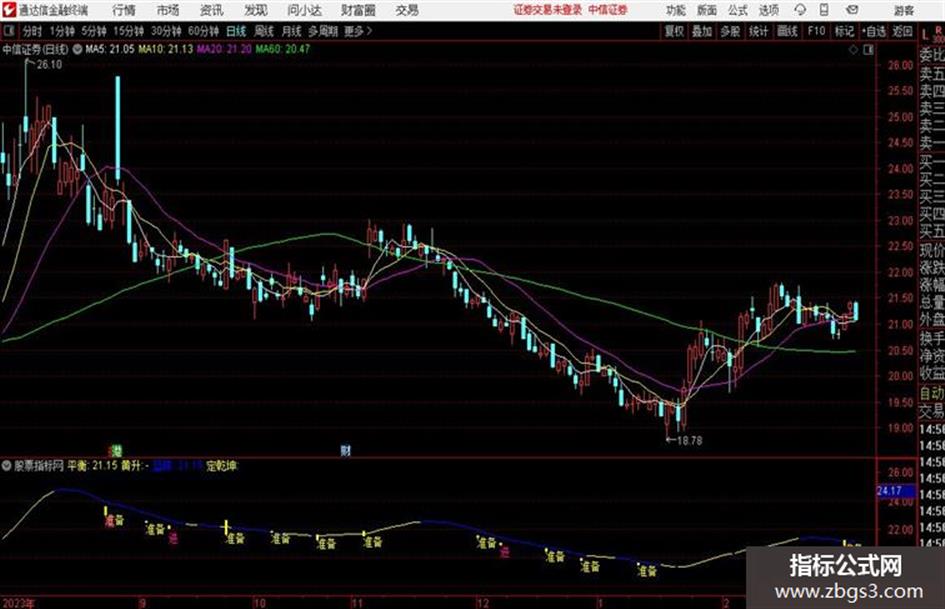The image size is (945, 609).
Task: Click the 平衡: 21.15 indicator value
Action: 92,466
